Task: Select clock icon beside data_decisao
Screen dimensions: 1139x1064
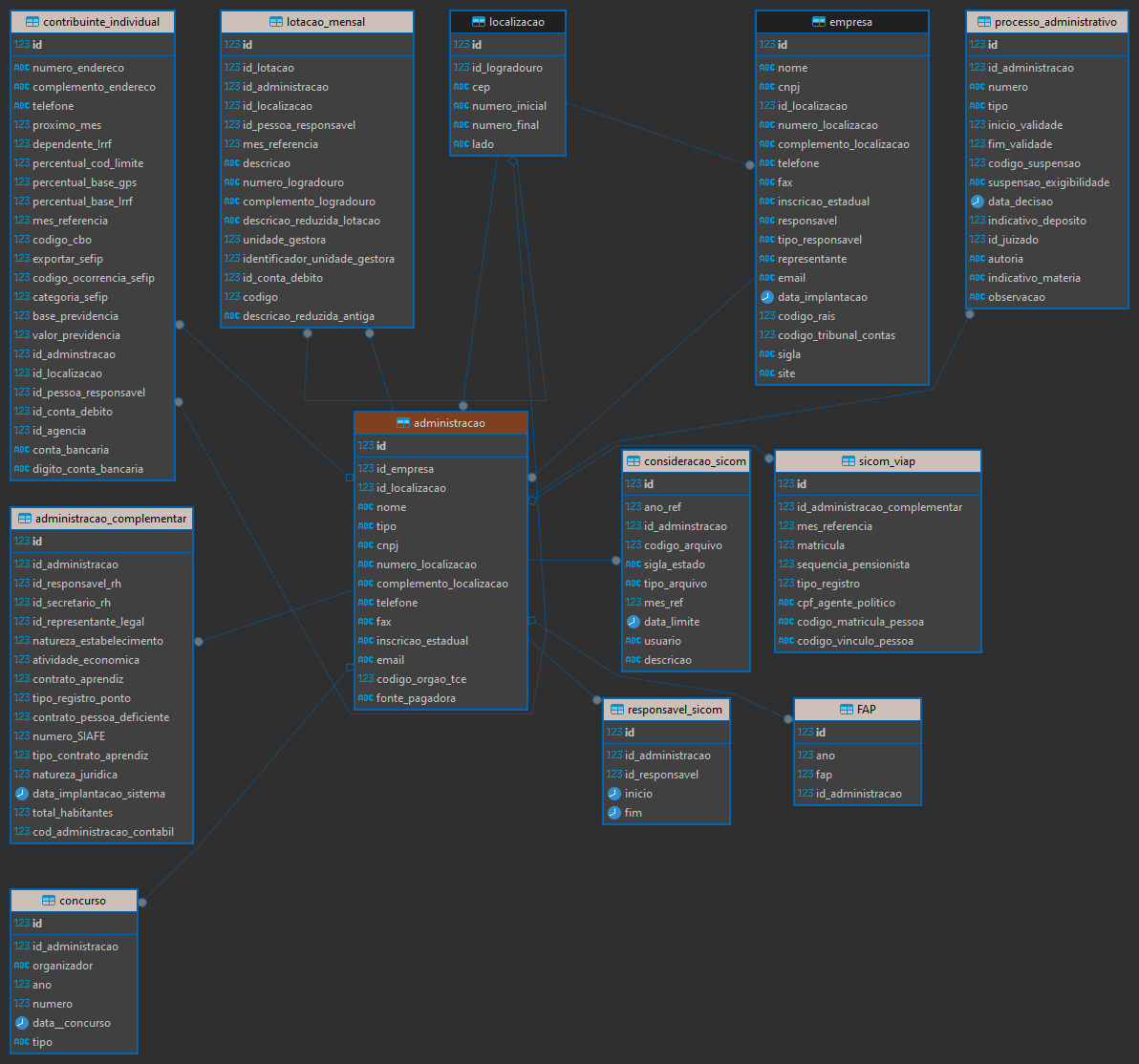Action: click(977, 202)
